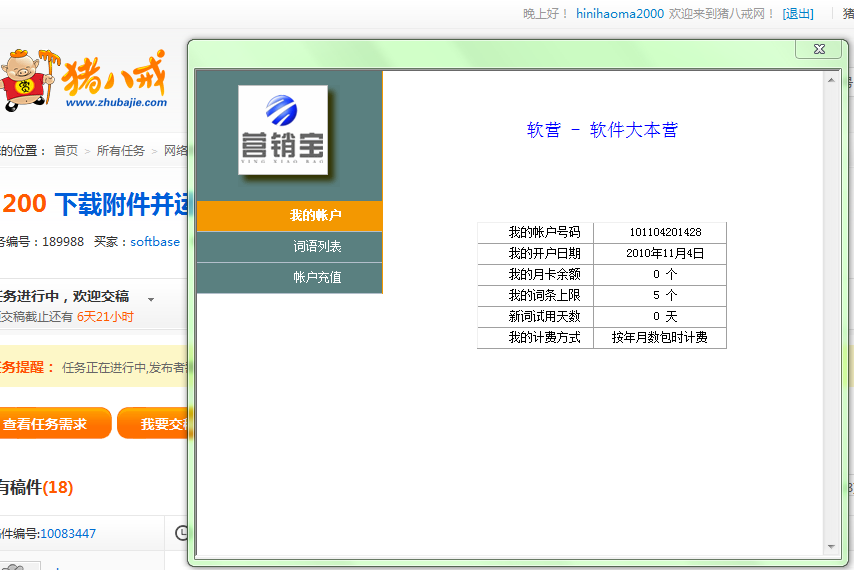This screenshot has width=854, height=570.
Task: Expand the task status dropdown arrow
Action: coord(151,299)
